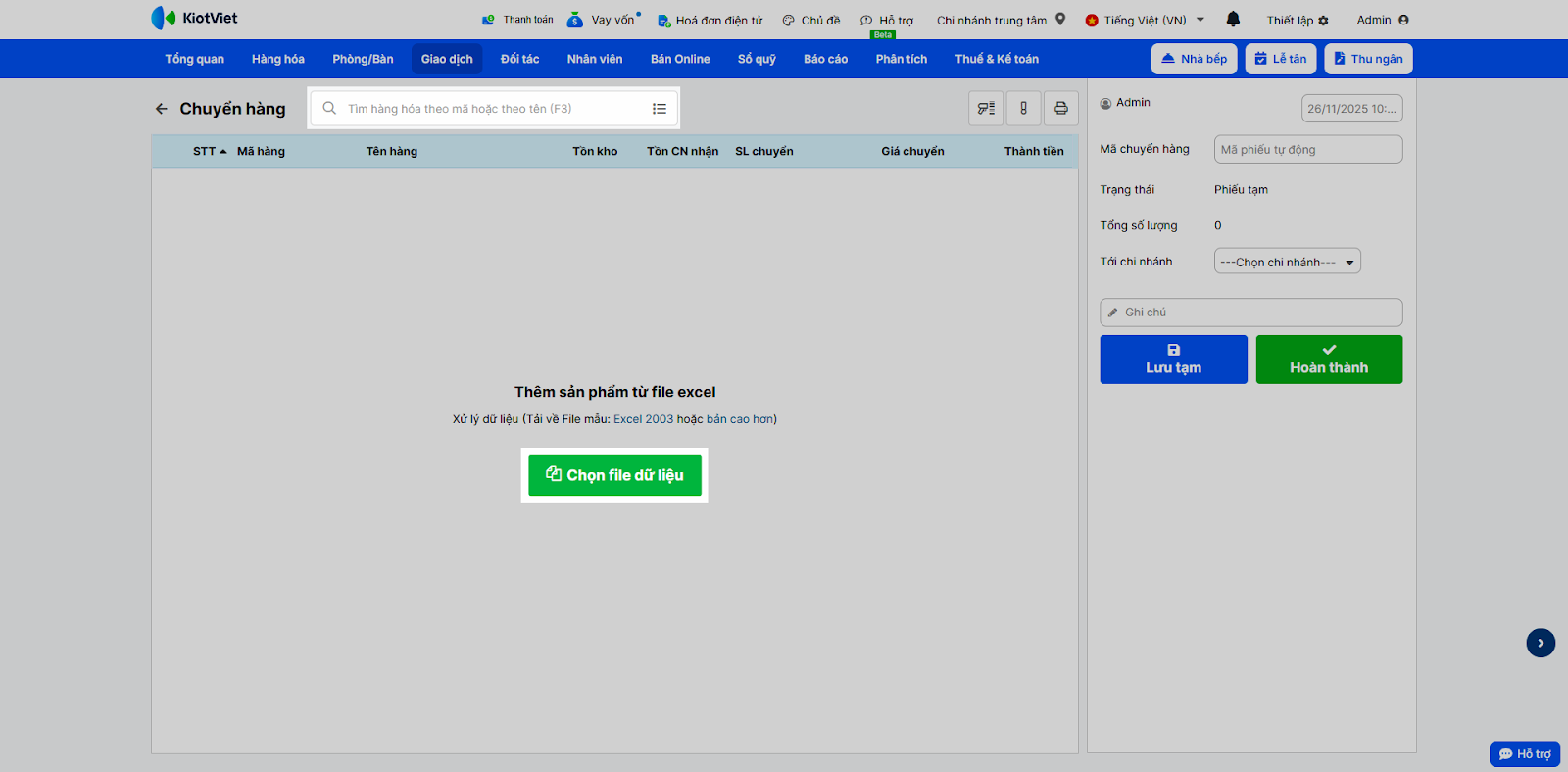
Task: Click the Giá chuyển column header
Action: tap(912, 151)
